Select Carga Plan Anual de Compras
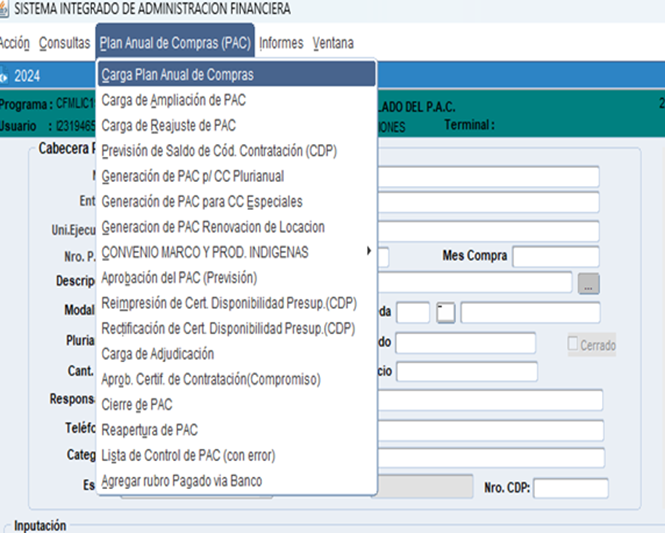665x533 pixels. (178, 75)
